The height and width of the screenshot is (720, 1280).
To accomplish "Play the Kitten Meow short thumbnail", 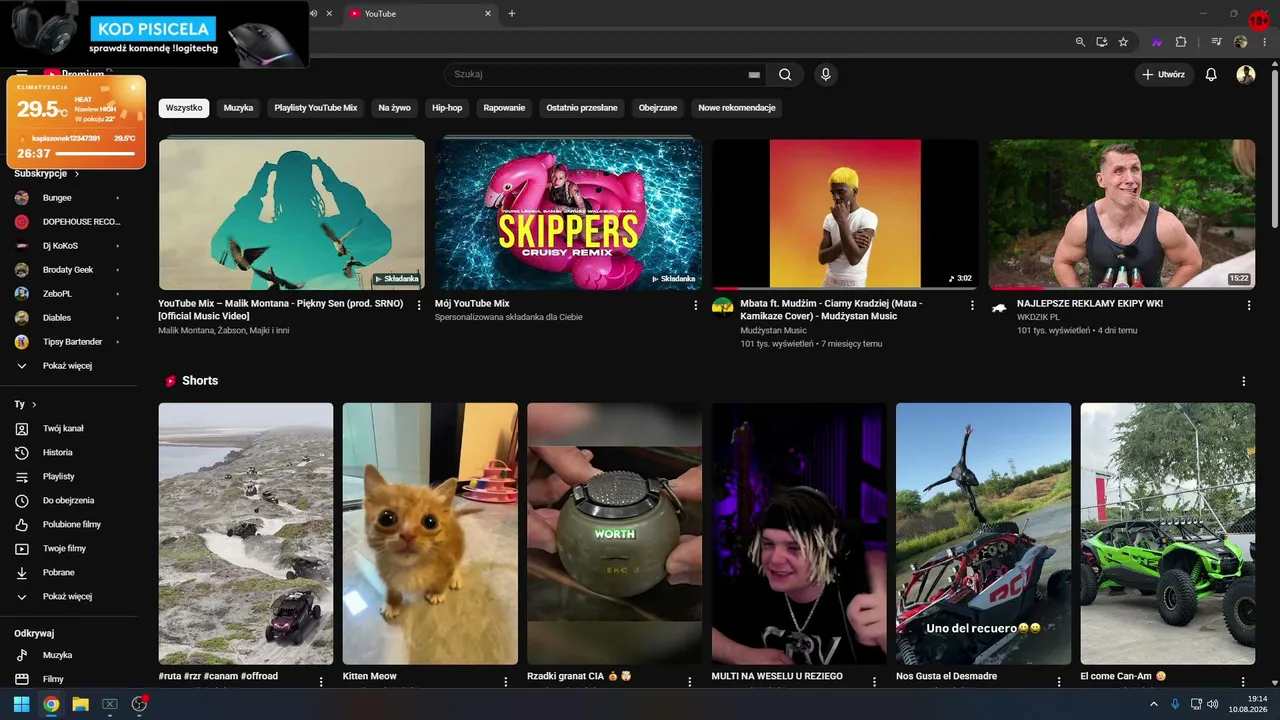I will [x=430, y=534].
